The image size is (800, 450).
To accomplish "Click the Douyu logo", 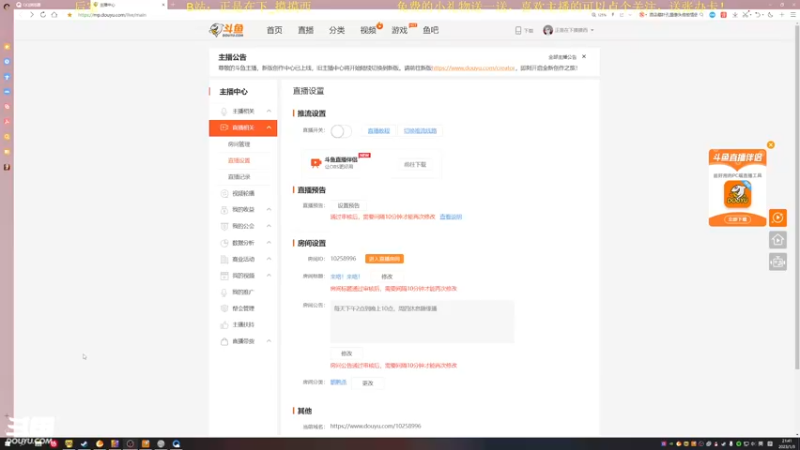I will click(227, 30).
